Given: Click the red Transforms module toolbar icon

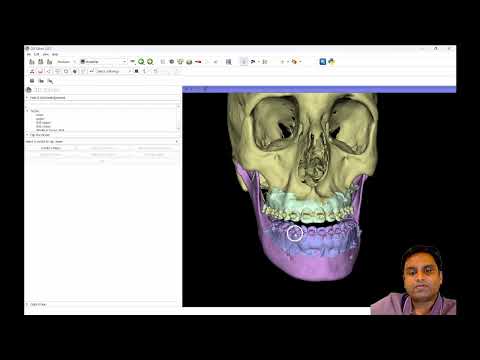Looking at the screenshot, I should [x=198, y=62].
